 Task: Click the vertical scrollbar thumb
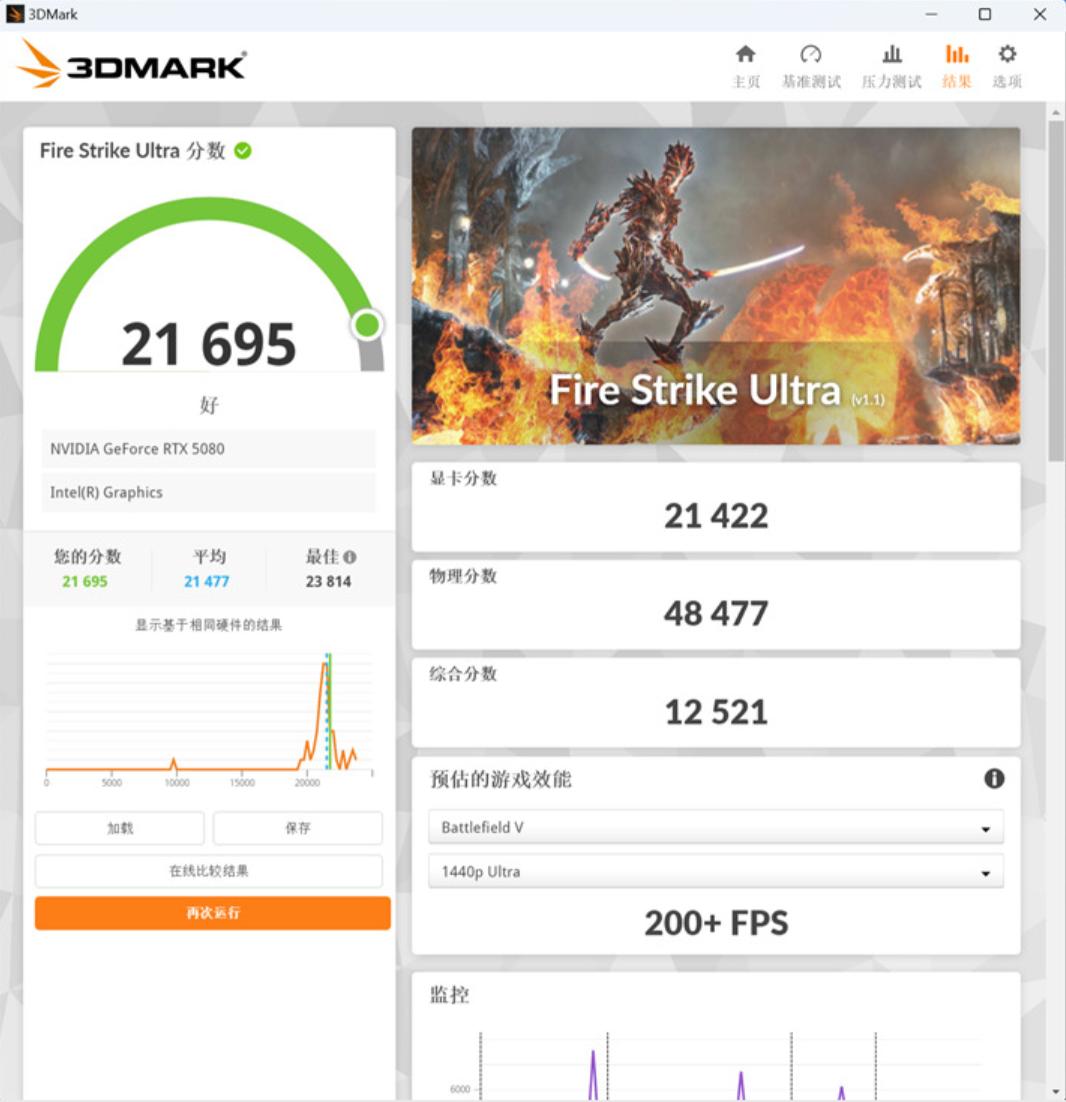point(1055,291)
